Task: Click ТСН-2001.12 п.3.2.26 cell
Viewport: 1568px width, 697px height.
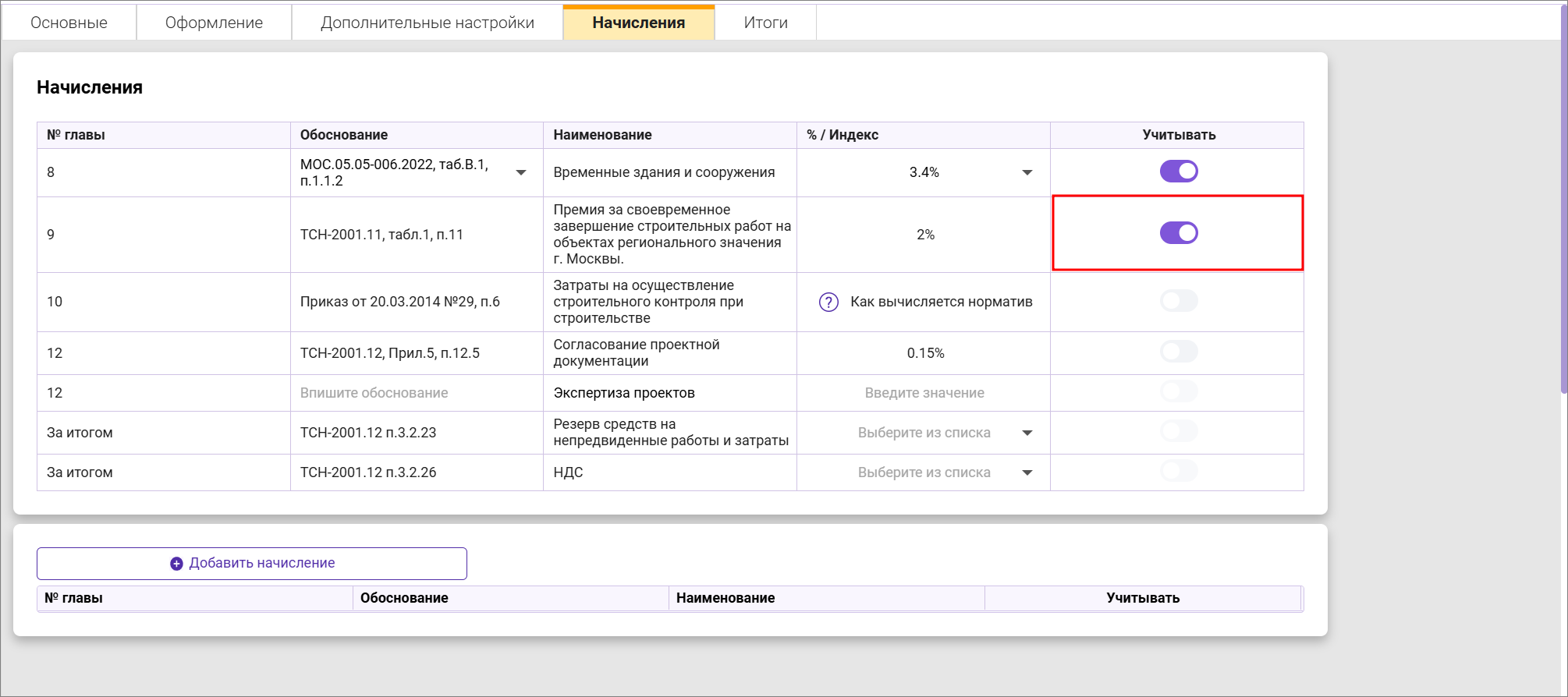Action: coord(417,472)
